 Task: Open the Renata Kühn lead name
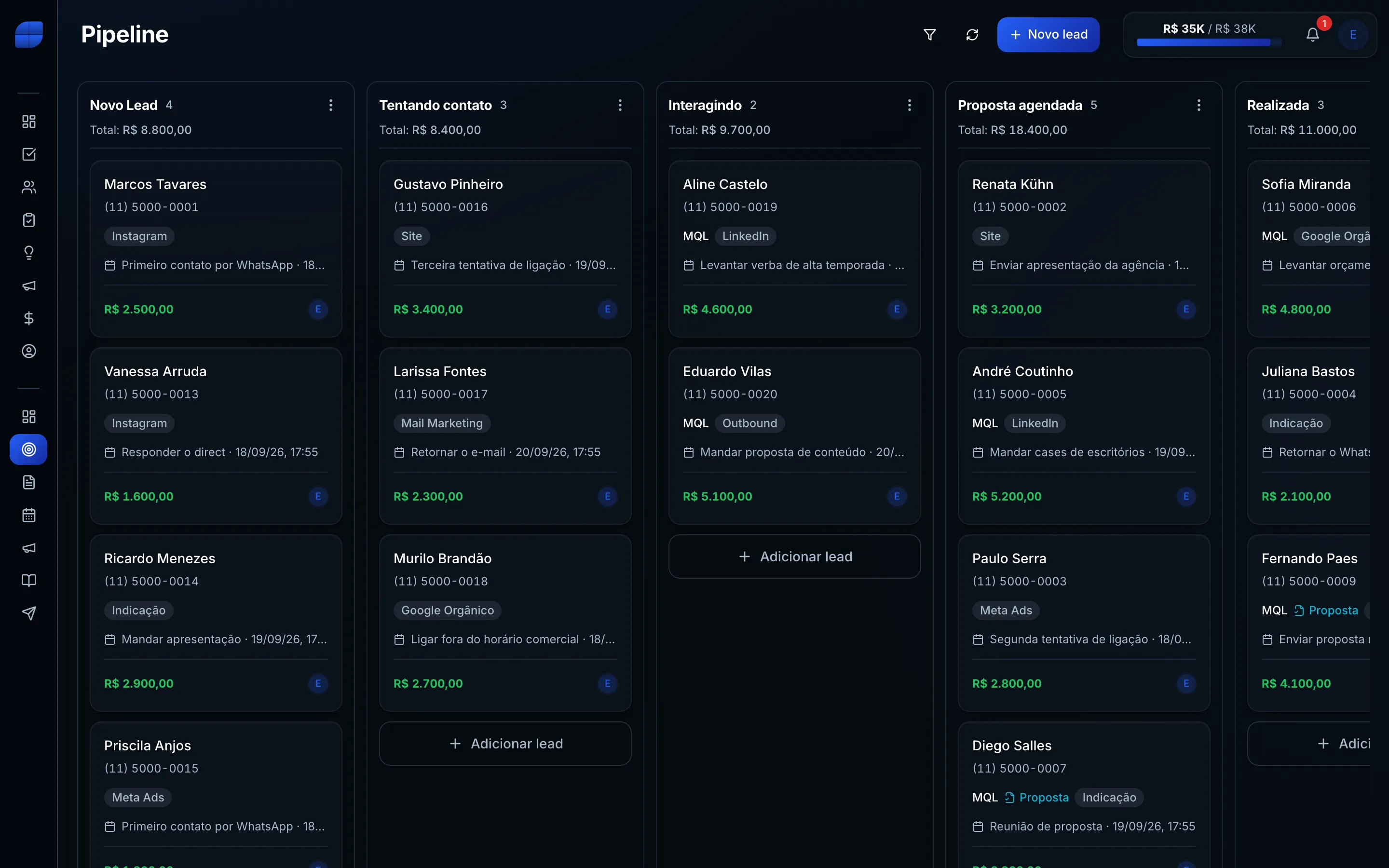[1012, 184]
